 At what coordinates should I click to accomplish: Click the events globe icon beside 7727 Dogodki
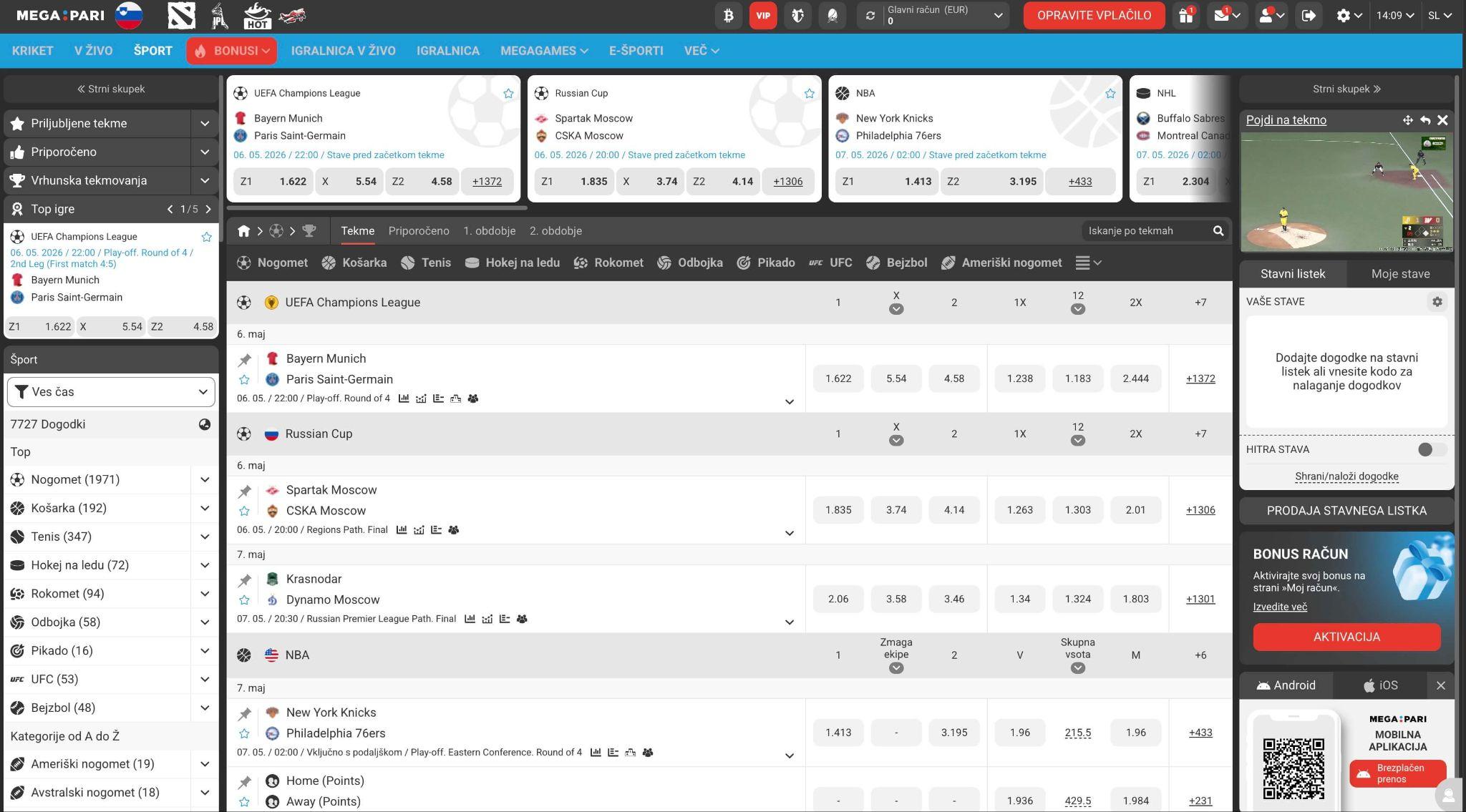pyautogui.click(x=205, y=424)
